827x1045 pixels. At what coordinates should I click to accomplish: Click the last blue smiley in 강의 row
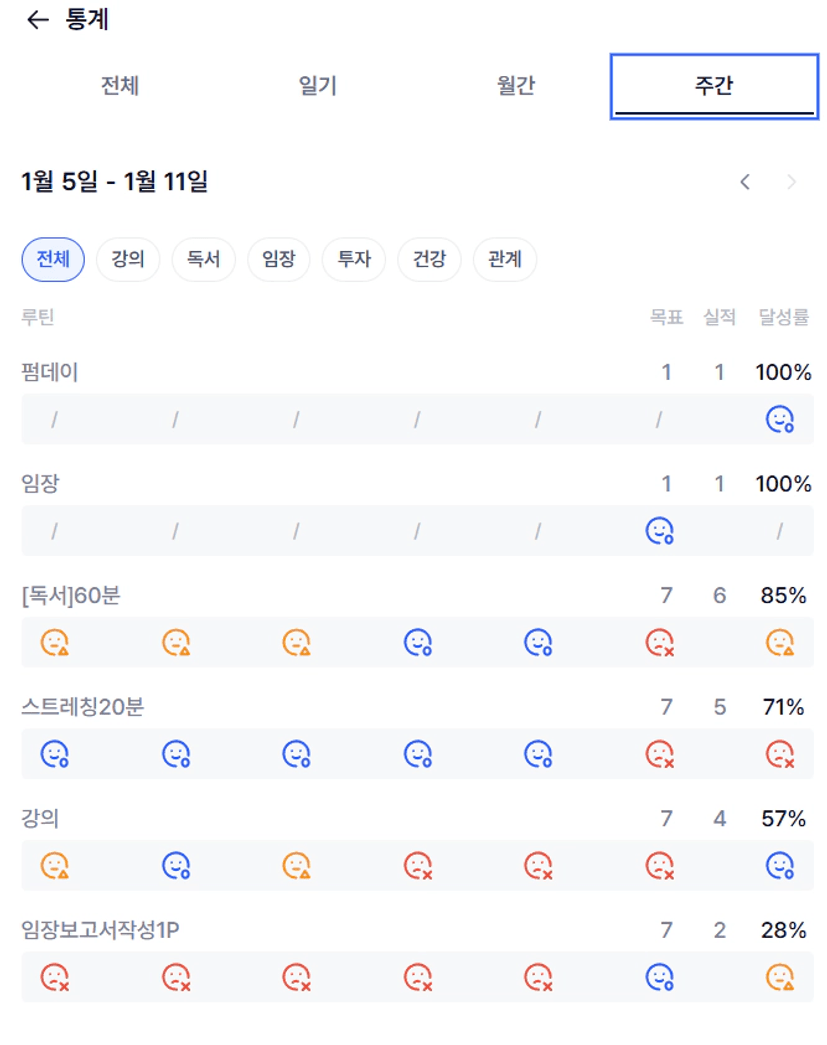779,865
